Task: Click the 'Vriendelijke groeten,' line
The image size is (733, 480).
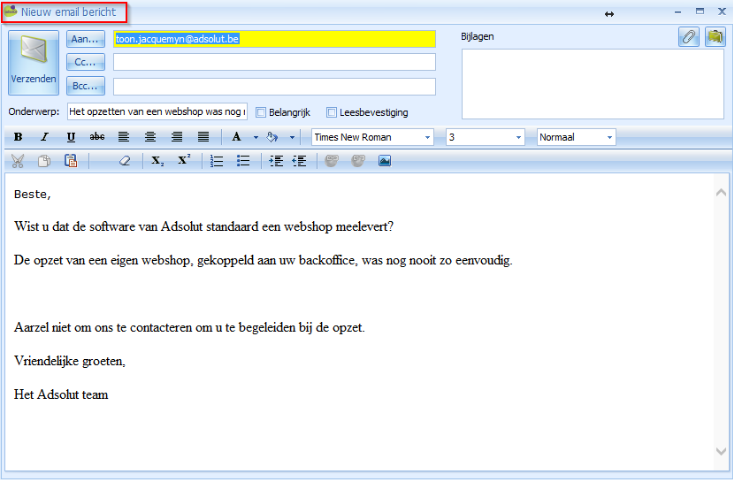Action: click(x=70, y=361)
